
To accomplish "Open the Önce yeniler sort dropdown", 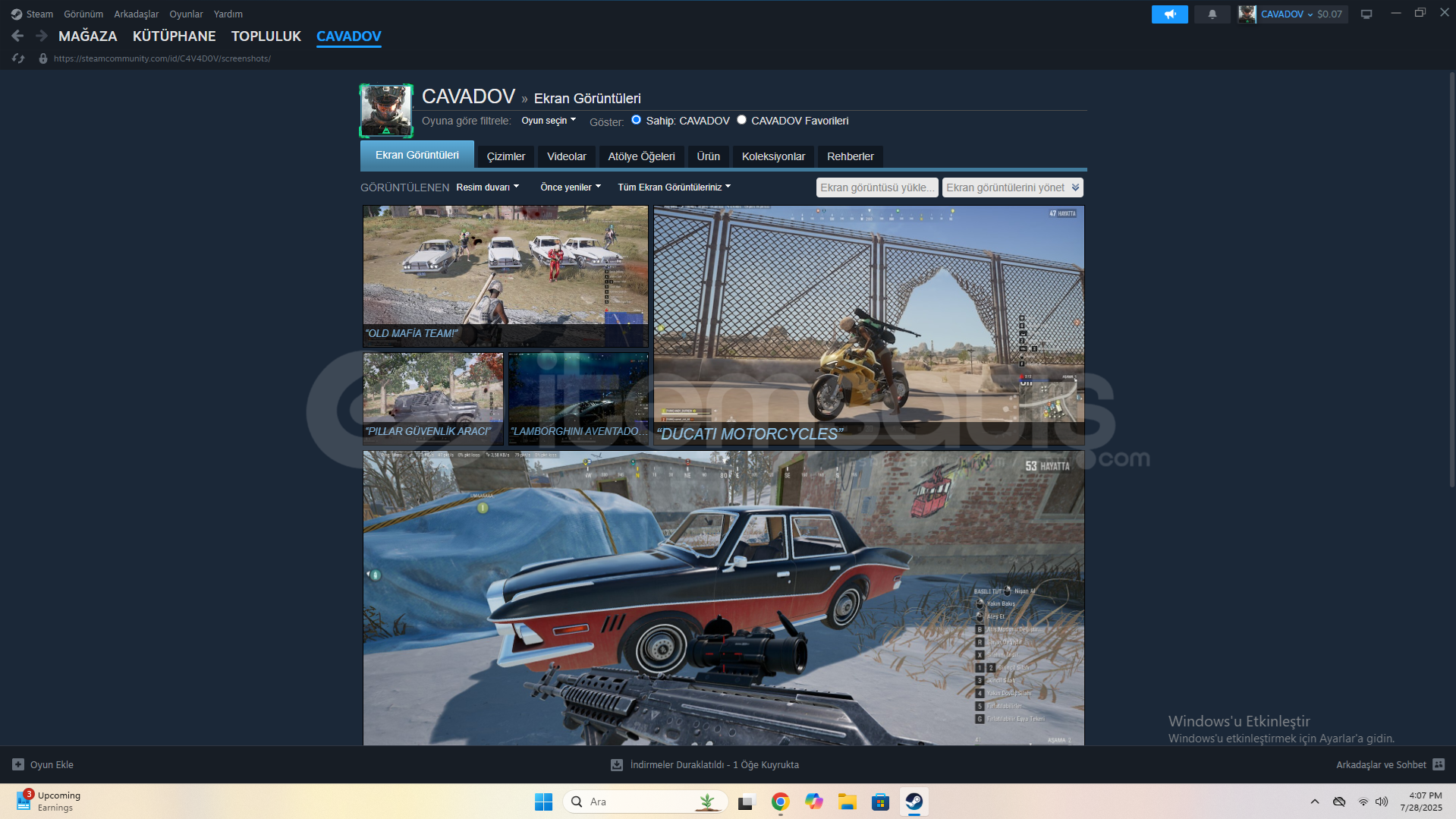I will click(571, 187).
